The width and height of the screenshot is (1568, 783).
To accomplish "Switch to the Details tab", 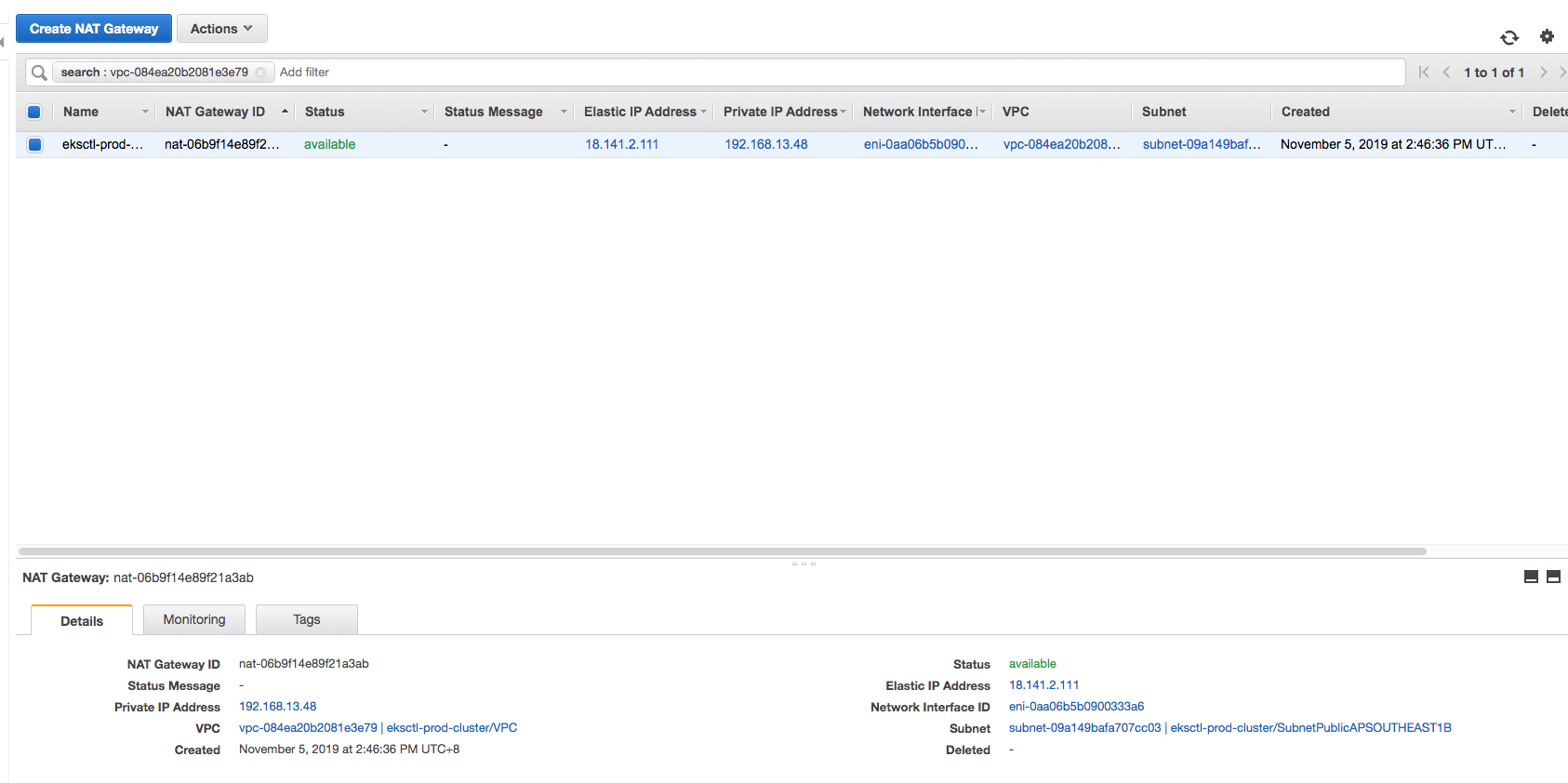I will [x=82, y=620].
